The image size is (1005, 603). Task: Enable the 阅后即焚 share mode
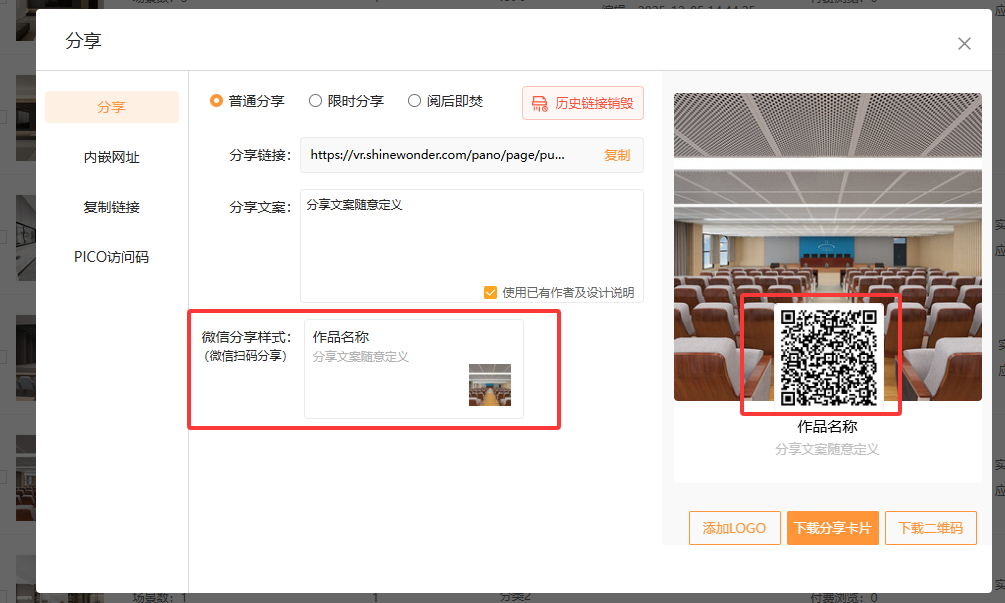point(414,101)
